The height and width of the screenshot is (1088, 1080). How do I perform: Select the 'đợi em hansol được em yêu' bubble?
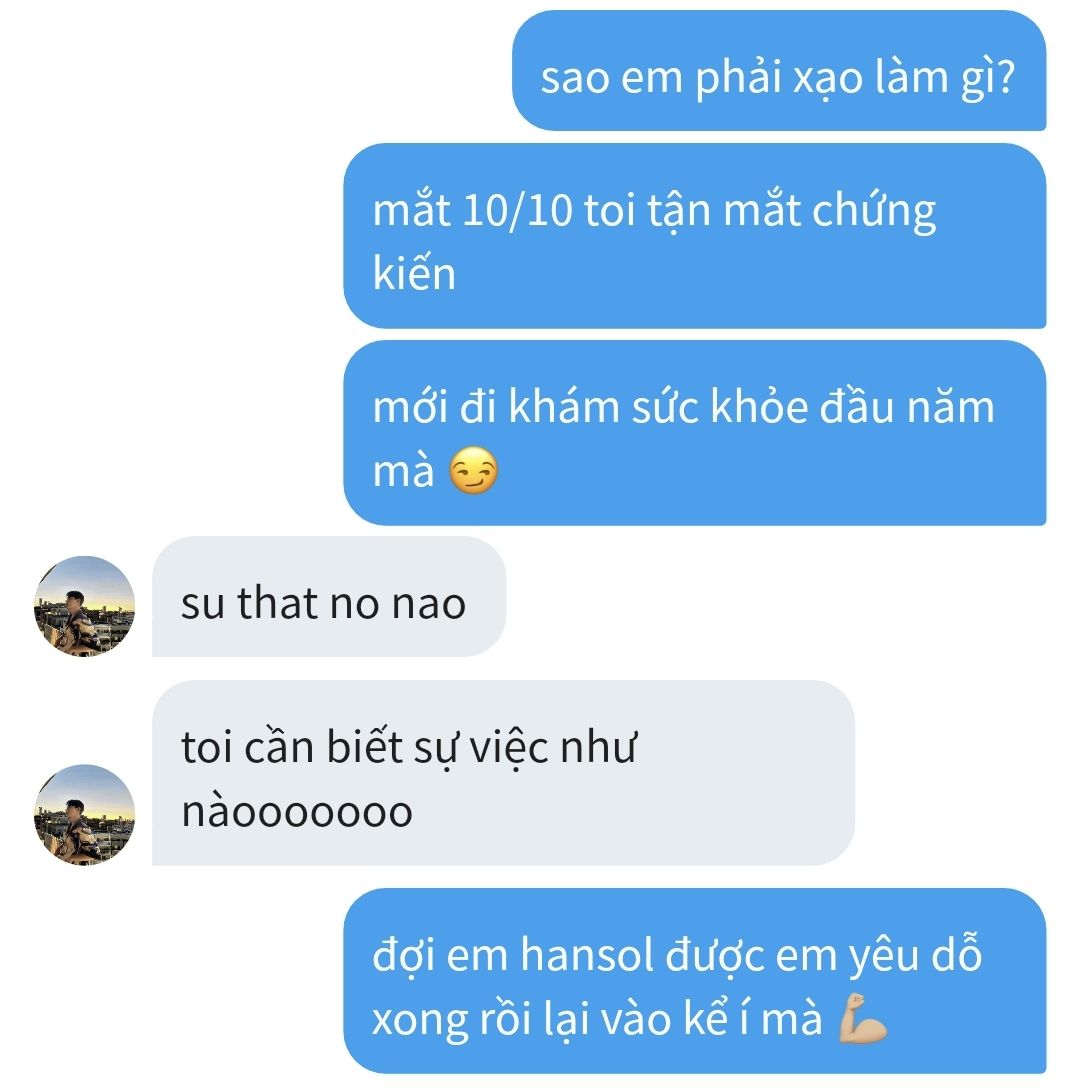coord(695,981)
